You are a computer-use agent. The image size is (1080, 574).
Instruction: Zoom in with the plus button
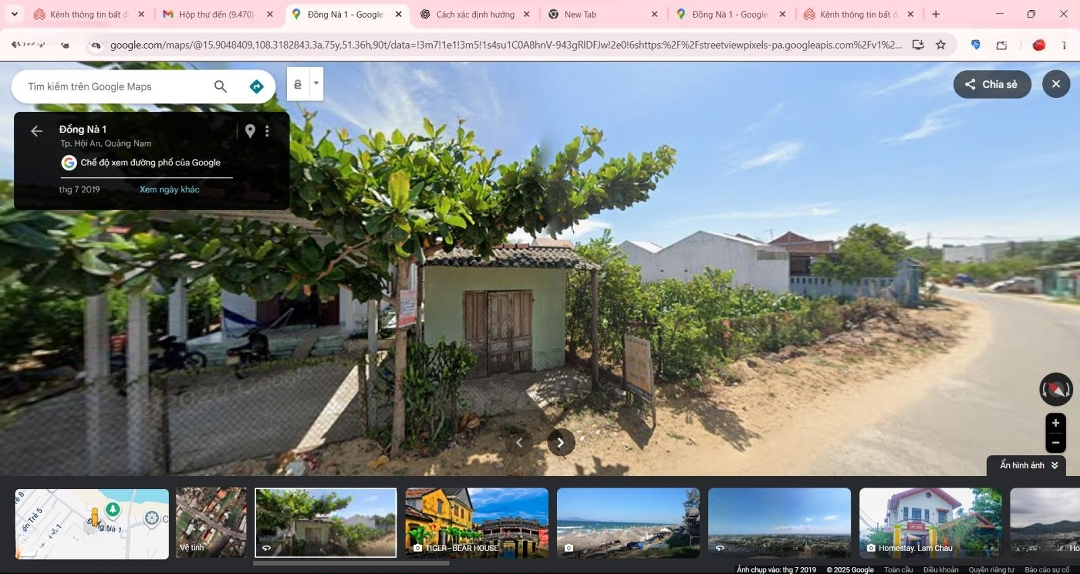(x=1055, y=423)
